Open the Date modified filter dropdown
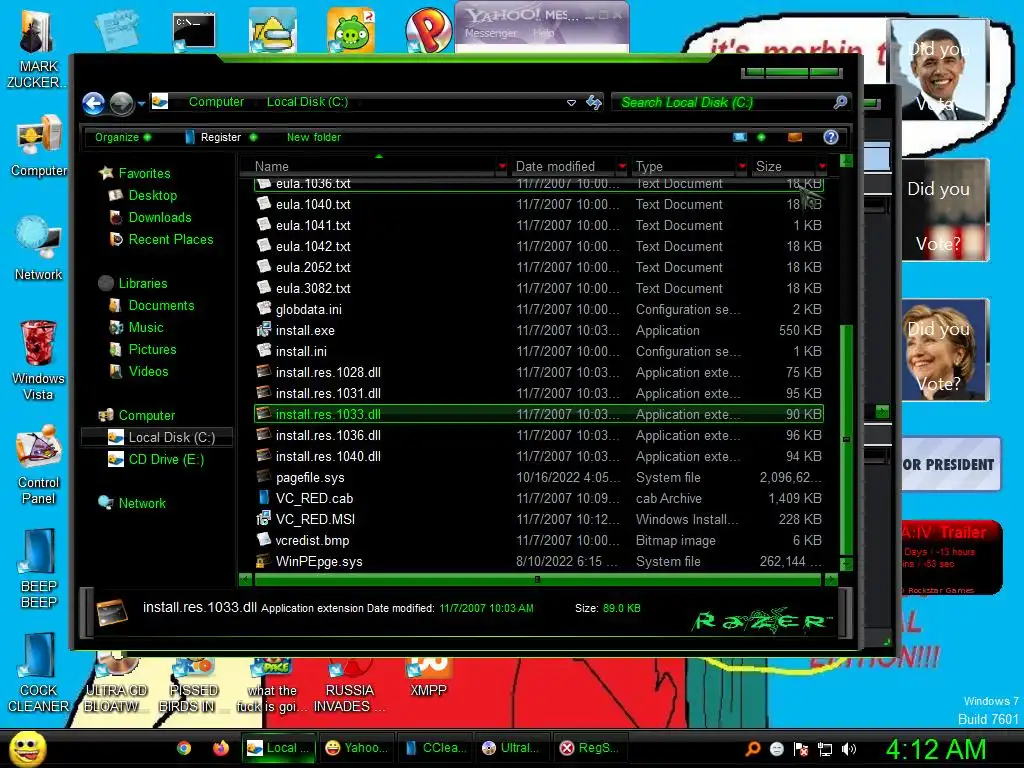 (622, 167)
